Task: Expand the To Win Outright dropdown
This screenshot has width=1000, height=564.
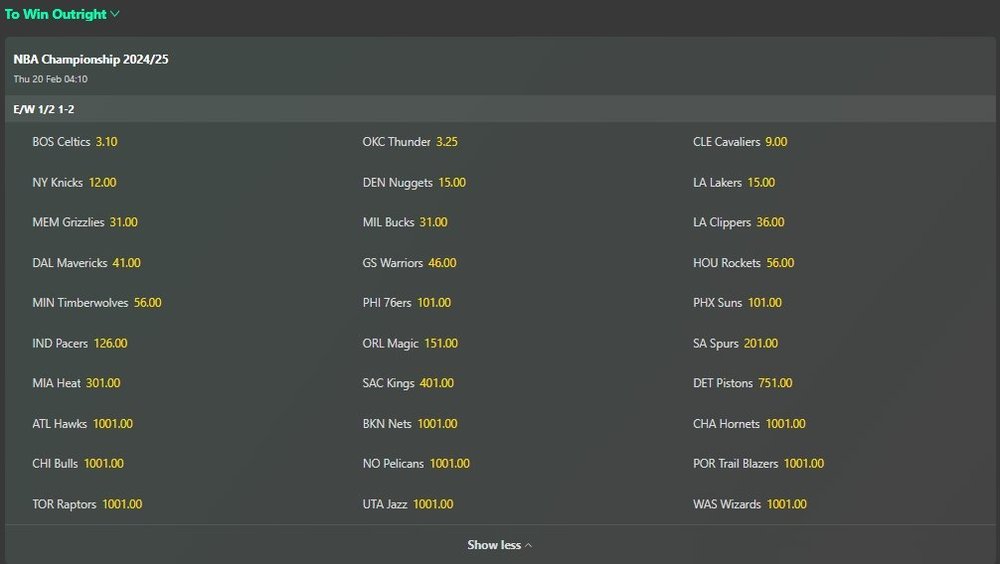Action: (x=62, y=14)
